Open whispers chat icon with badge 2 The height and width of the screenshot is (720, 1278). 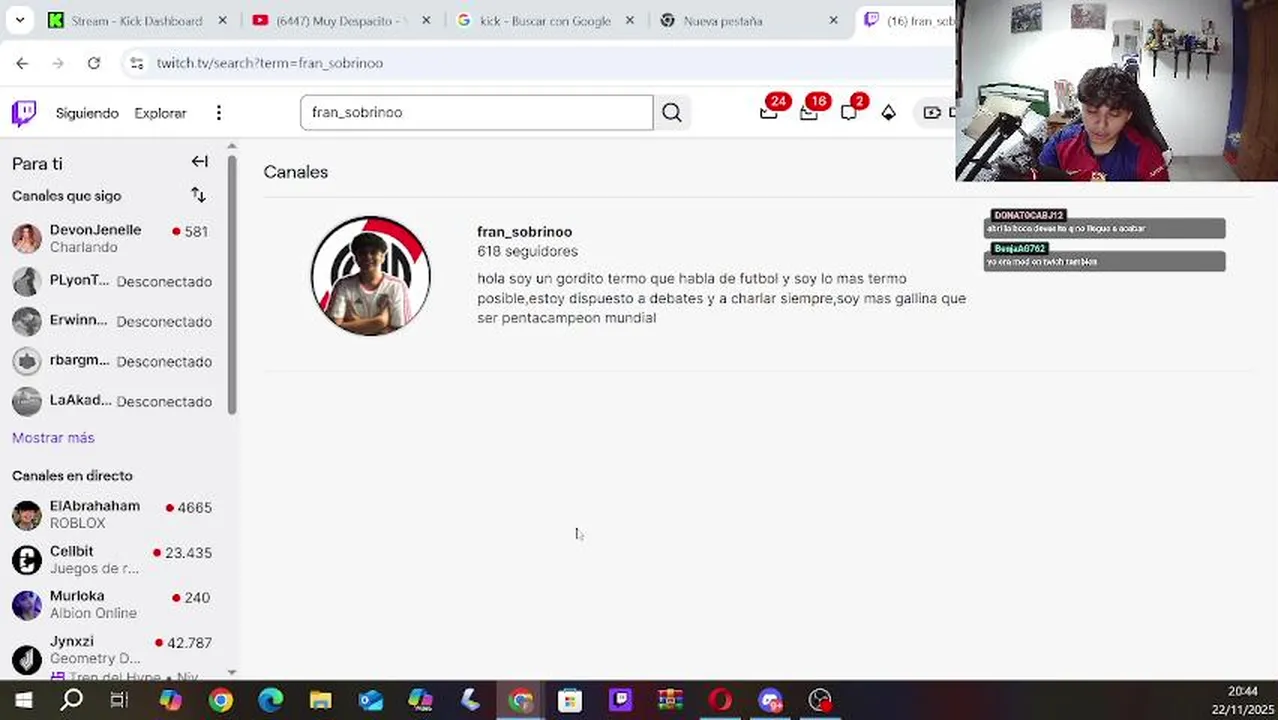(849, 112)
